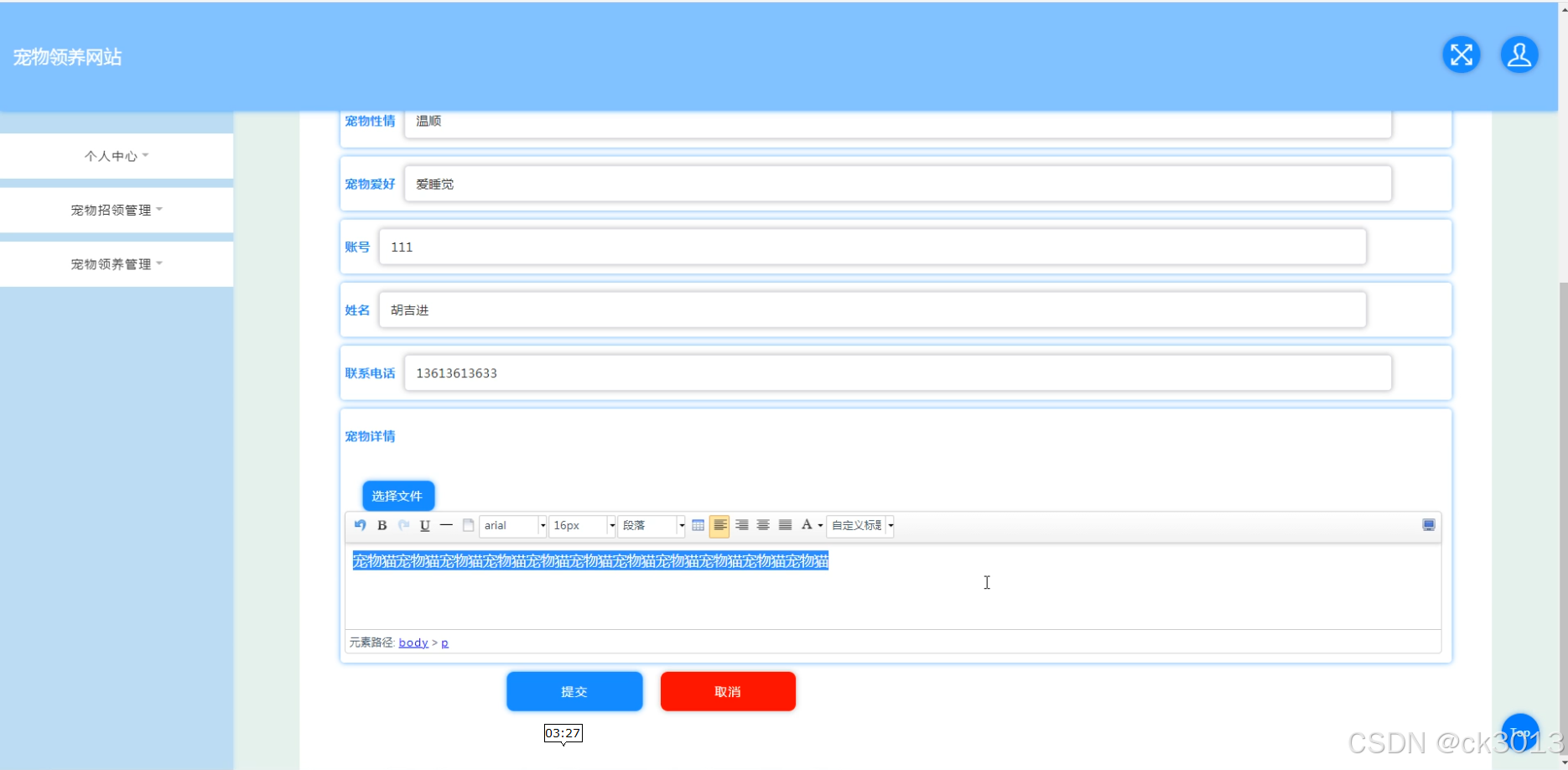Viewport: 1568px width, 770px height.
Task: Click the 宠物性情 label
Action: coord(370,121)
